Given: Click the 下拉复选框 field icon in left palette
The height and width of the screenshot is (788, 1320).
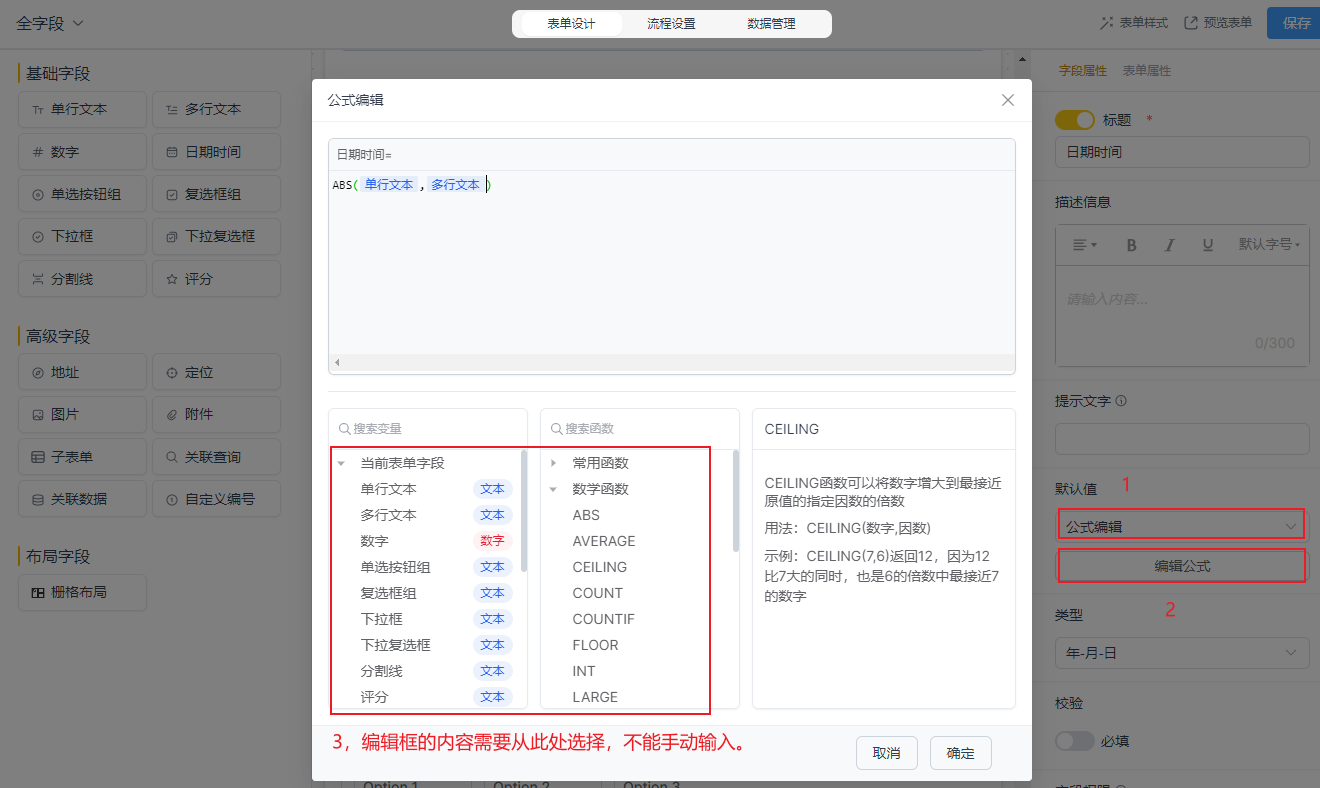Looking at the screenshot, I should click(172, 237).
